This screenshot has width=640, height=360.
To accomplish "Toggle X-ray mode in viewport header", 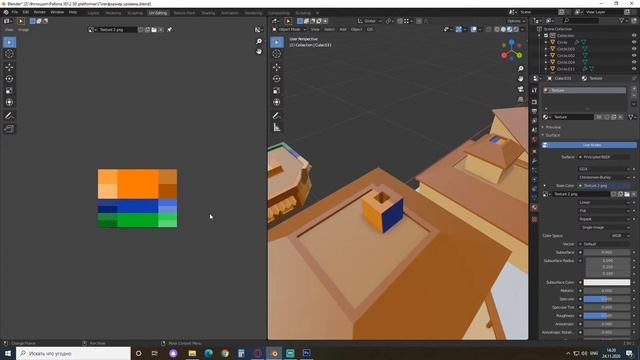I will 489,29.
